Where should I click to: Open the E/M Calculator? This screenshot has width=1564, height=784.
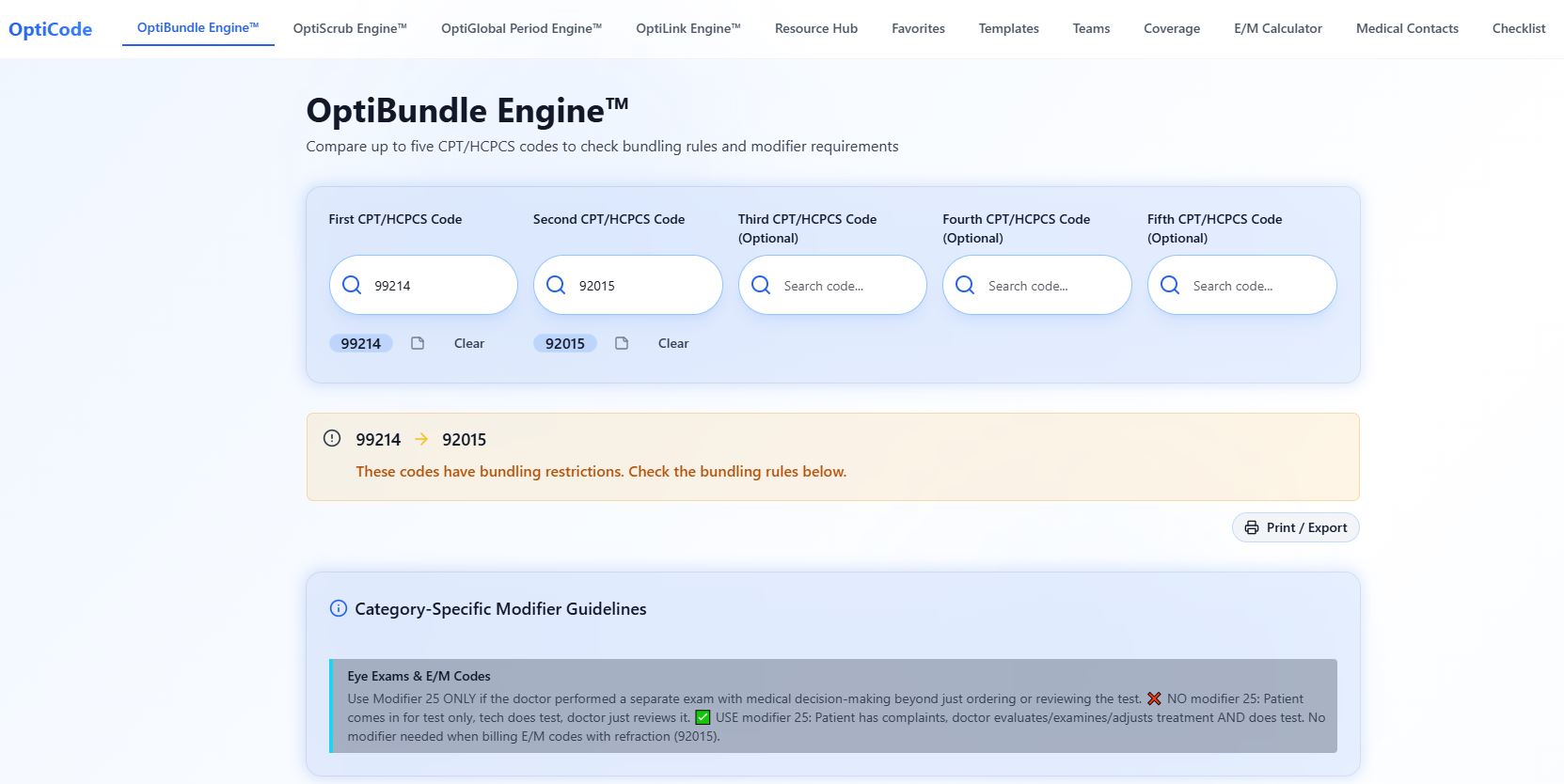click(x=1278, y=28)
